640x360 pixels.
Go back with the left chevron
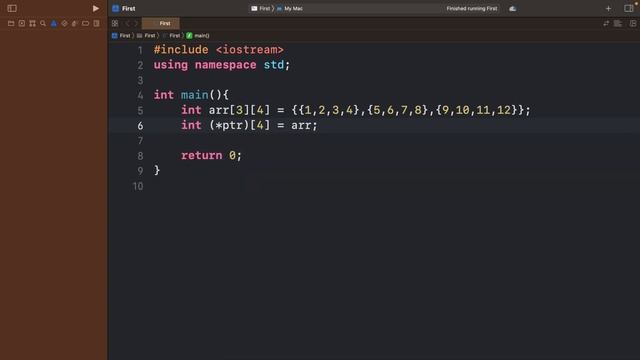[127, 23]
